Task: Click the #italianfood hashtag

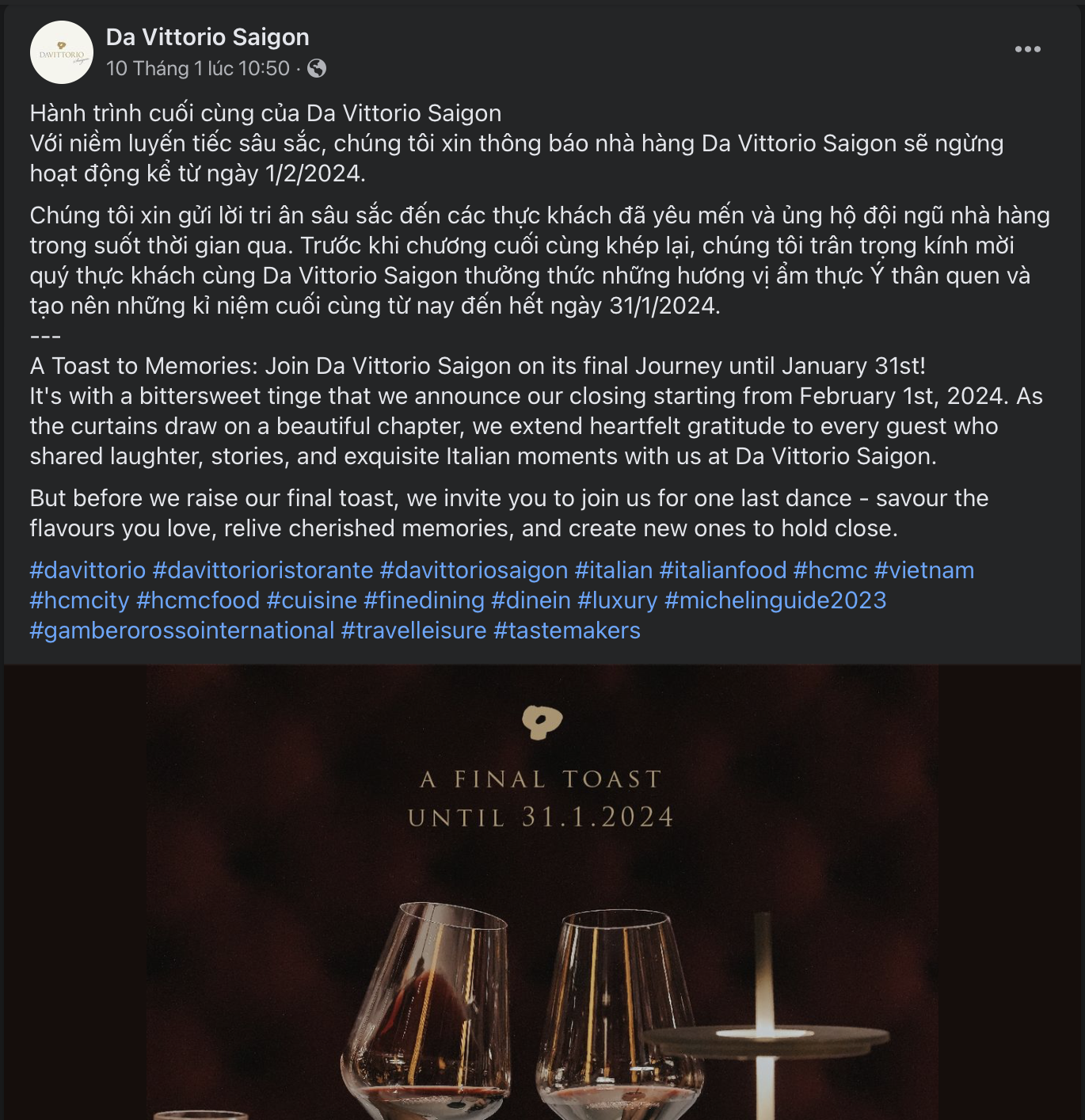Action: (723, 570)
